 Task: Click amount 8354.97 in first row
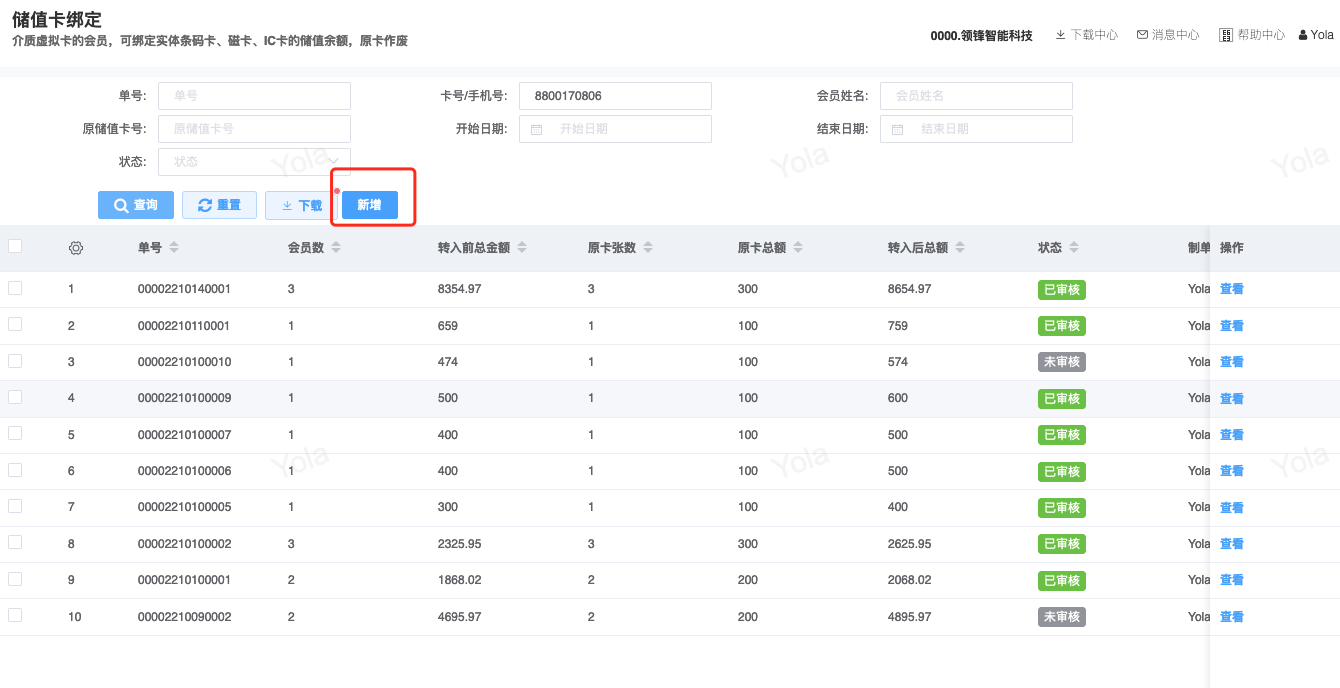pos(460,289)
